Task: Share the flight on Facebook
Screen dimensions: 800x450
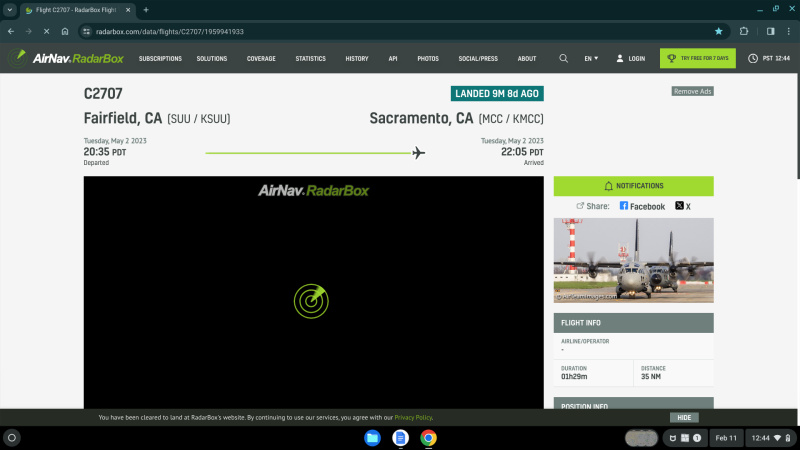Action: tap(642, 206)
